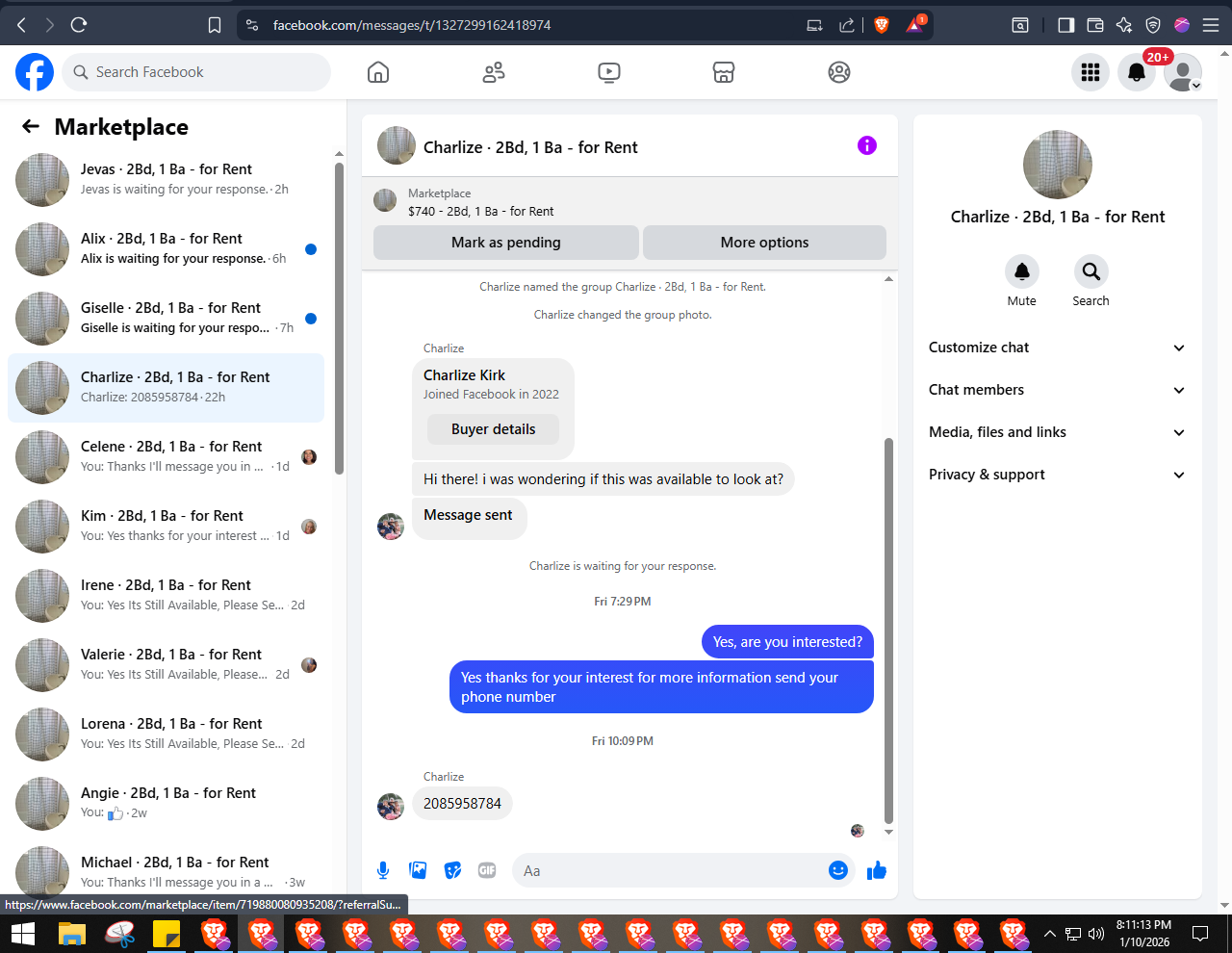Screen dimensions: 1232x953
Task: Reload the page in the browser
Action: pyautogui.click(x=79, y=25)
